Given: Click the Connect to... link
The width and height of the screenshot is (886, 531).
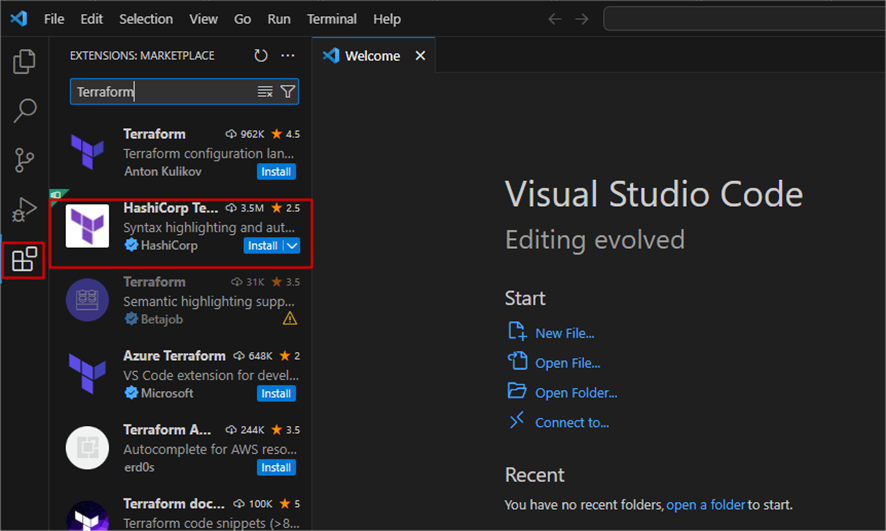Looking at the screenshot, I should (x=572, y=423).
